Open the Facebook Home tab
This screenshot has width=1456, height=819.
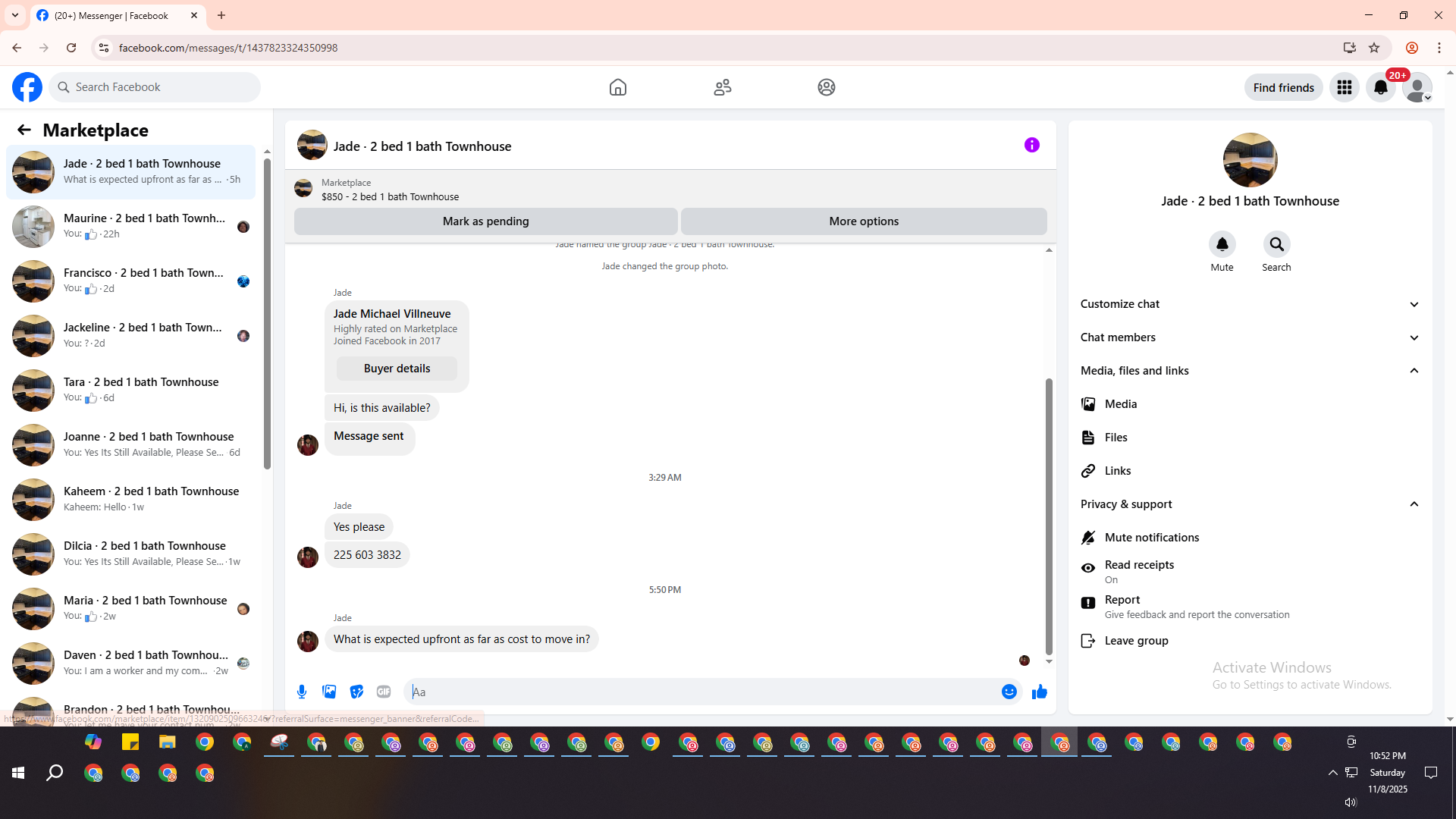click(617, 87)
